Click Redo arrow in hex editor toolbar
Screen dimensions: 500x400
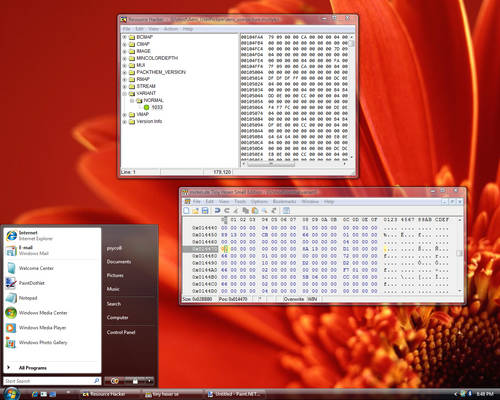227,210
